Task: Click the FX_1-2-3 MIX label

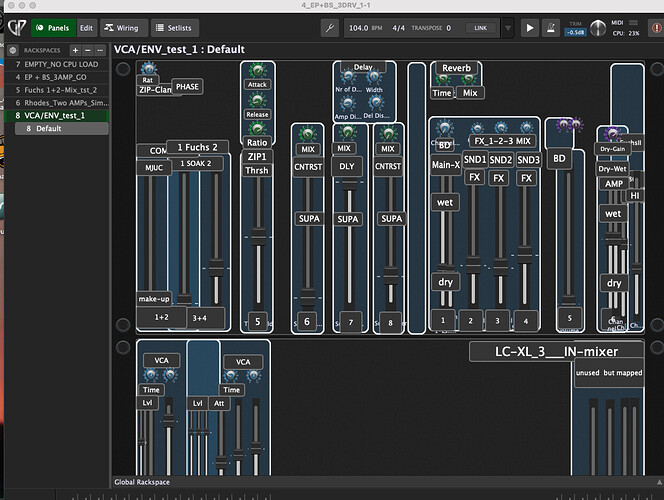Action: [503, 141]
